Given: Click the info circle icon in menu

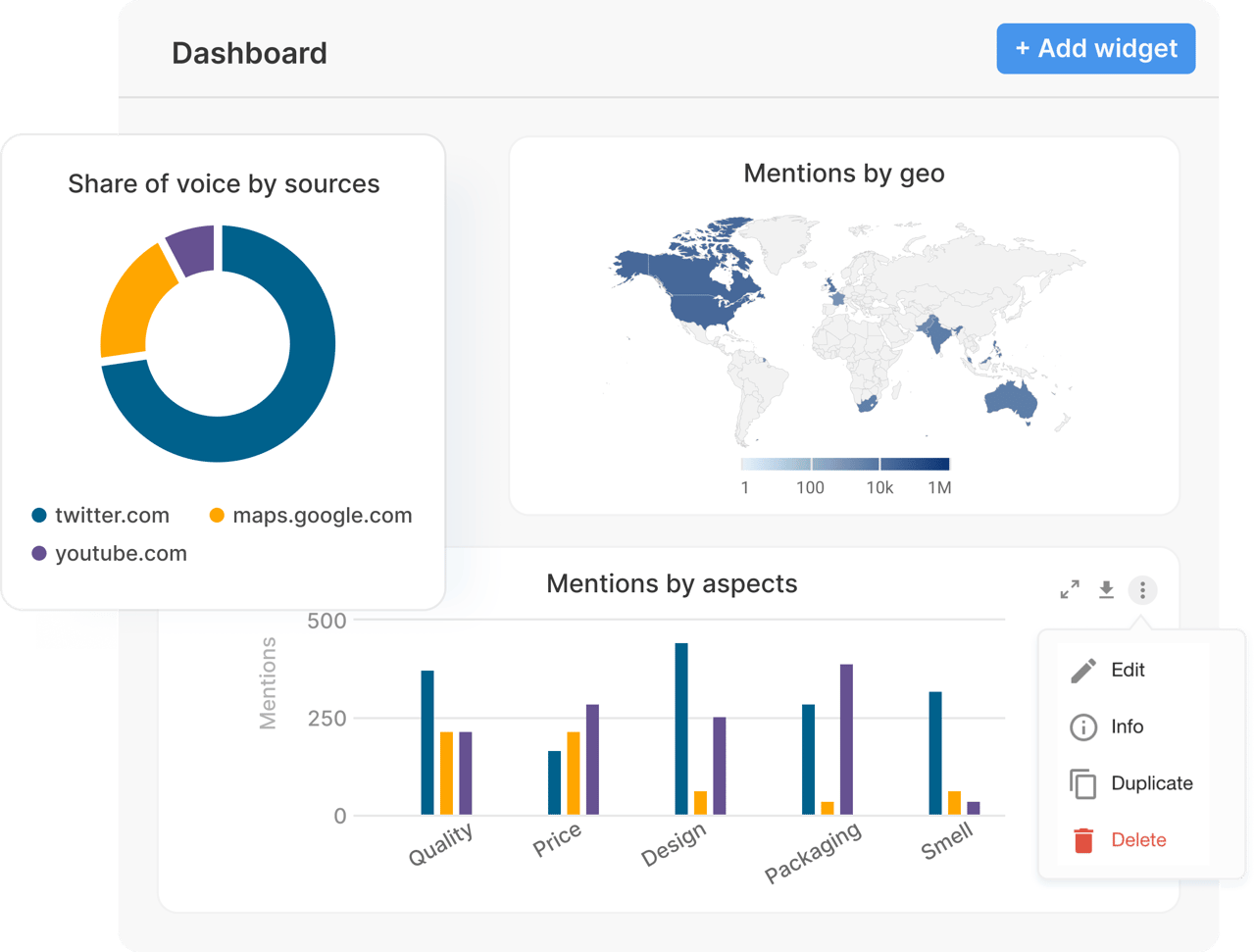Looking at the screenshot, I should click(x=1083, y=727).
